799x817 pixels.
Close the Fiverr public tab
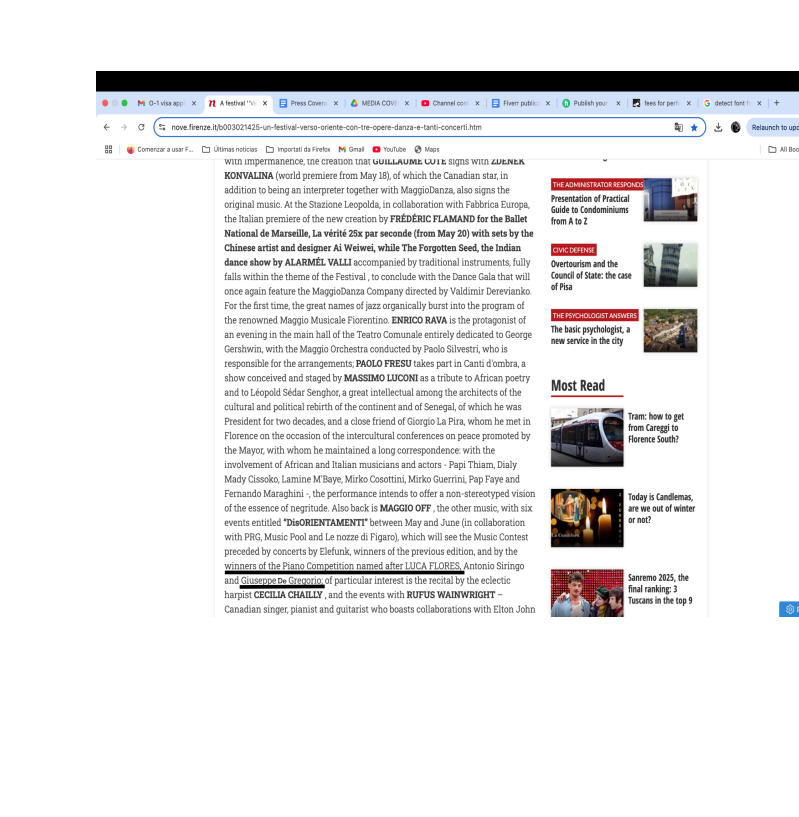548,103
